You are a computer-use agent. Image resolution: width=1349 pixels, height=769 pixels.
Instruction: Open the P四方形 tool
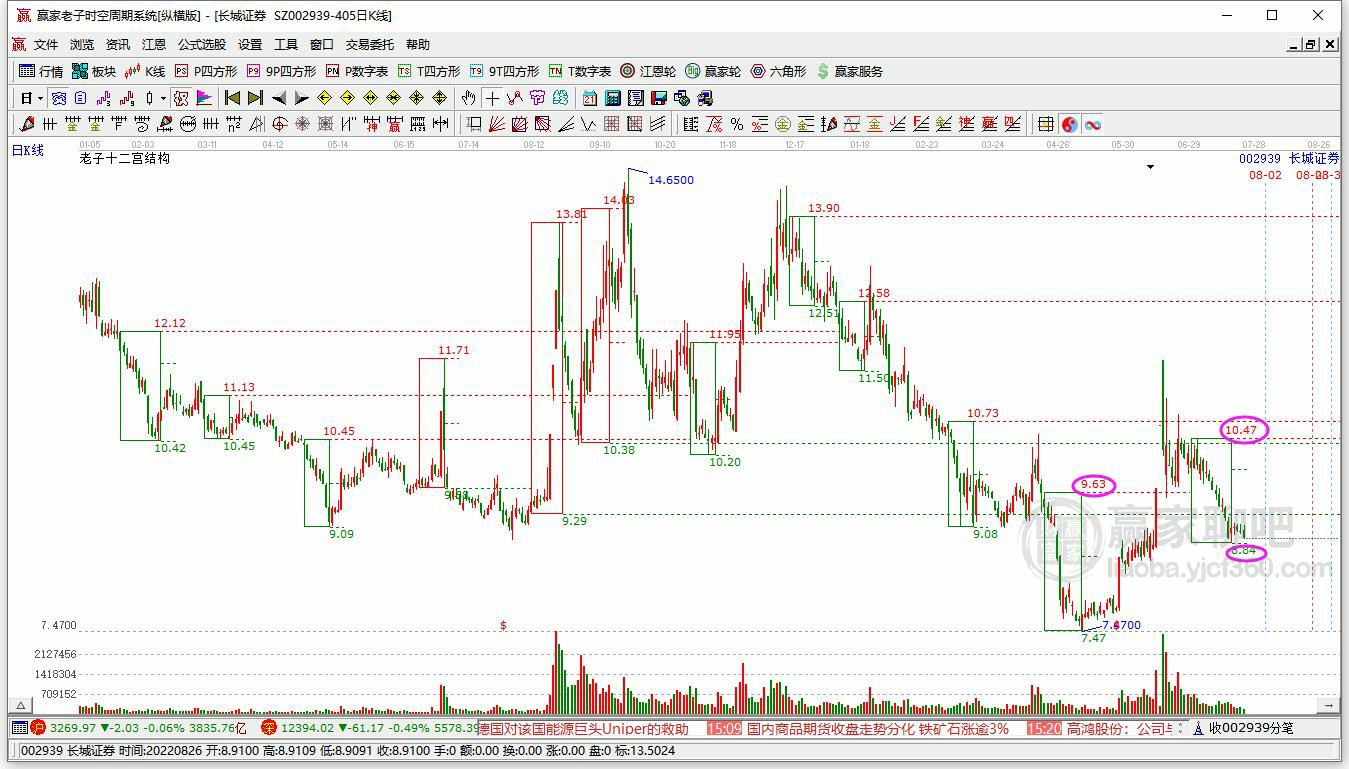206,71
